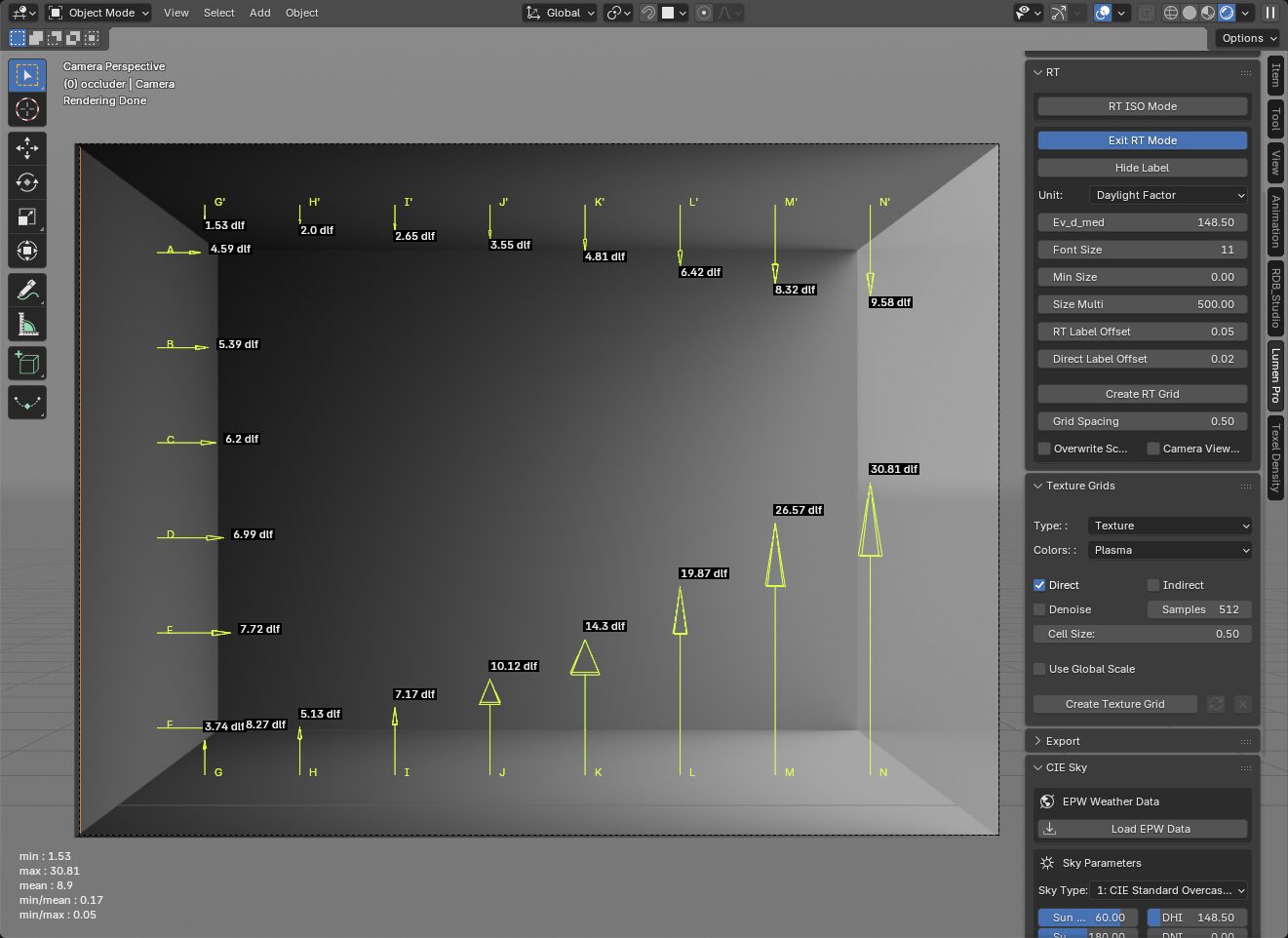Image resolution: width=1288 pixels, height=938 pixels.
Task: Toggle proportional editing icon
Action: tap(704, 13)
